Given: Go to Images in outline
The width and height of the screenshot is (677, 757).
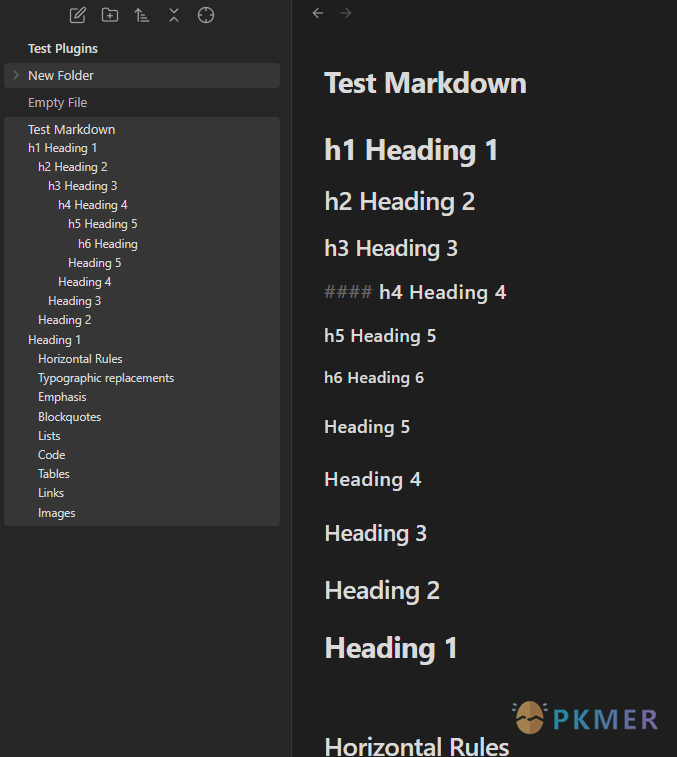Looking at the screenshot, I should pyautogui.click(x=56, y=513).
